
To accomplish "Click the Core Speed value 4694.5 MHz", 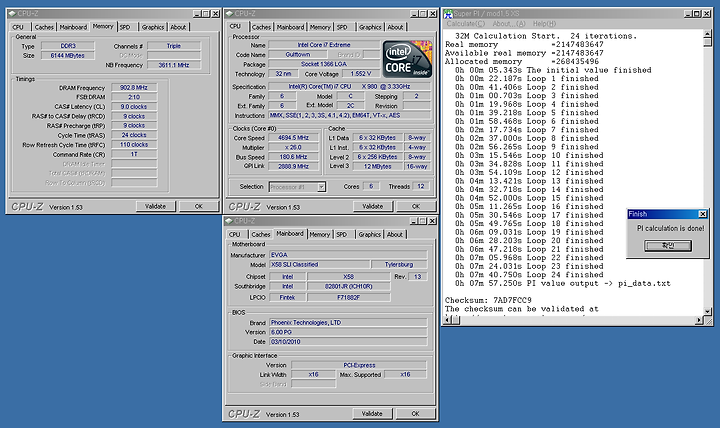I will pos(293,138).
